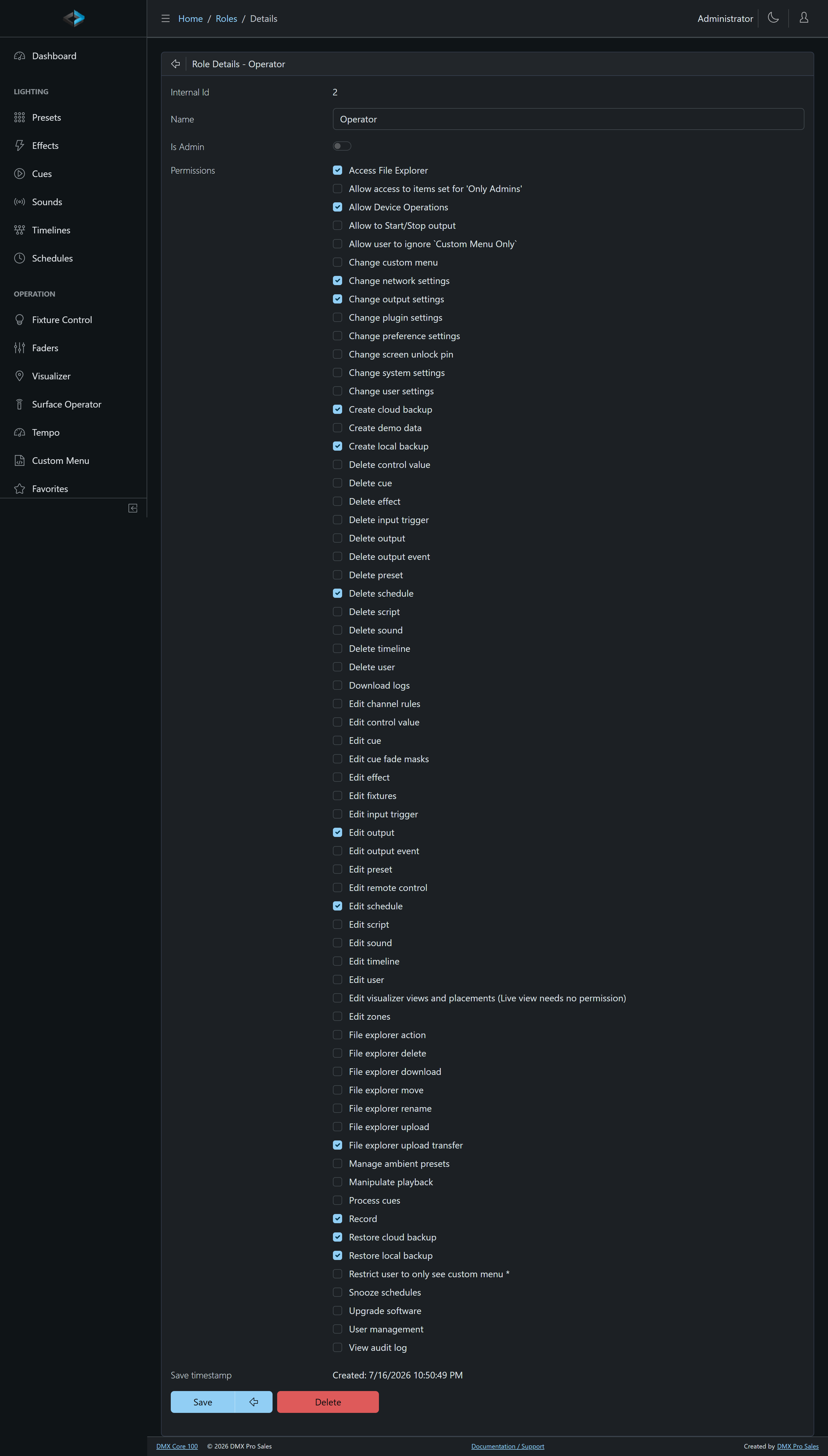Collapse the sidebar with the arrow icon
828x1456 pixels.
133,508
